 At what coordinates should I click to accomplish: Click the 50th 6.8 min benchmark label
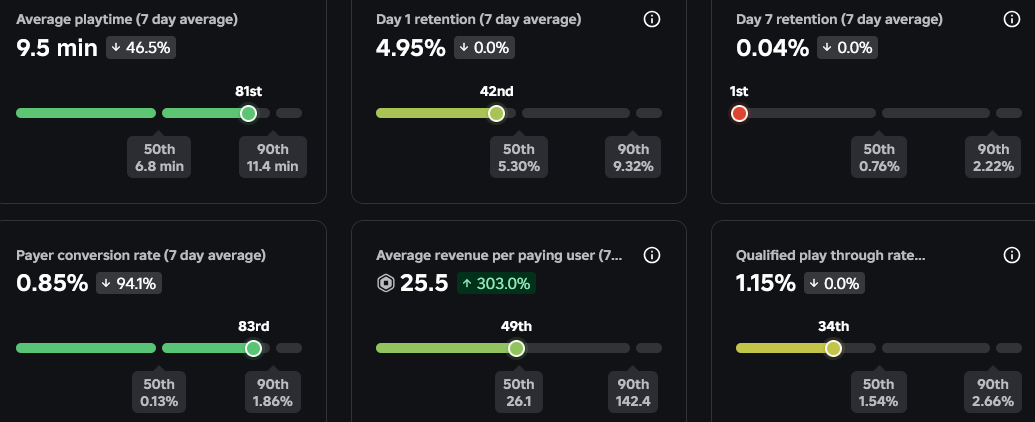pos(159,157)
